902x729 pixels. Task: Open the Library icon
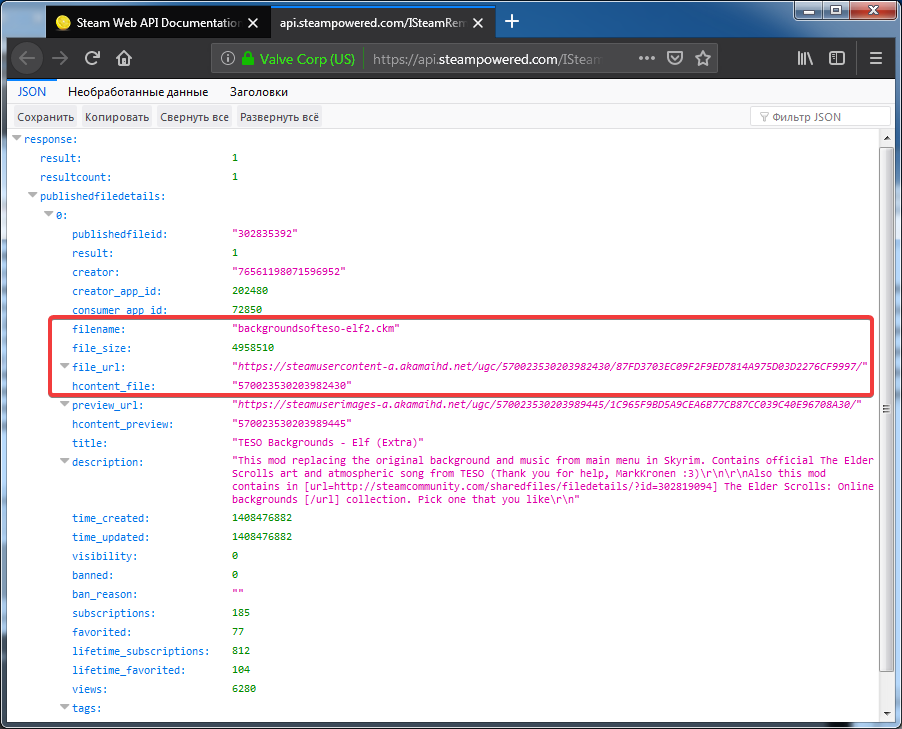pos(805,58)
